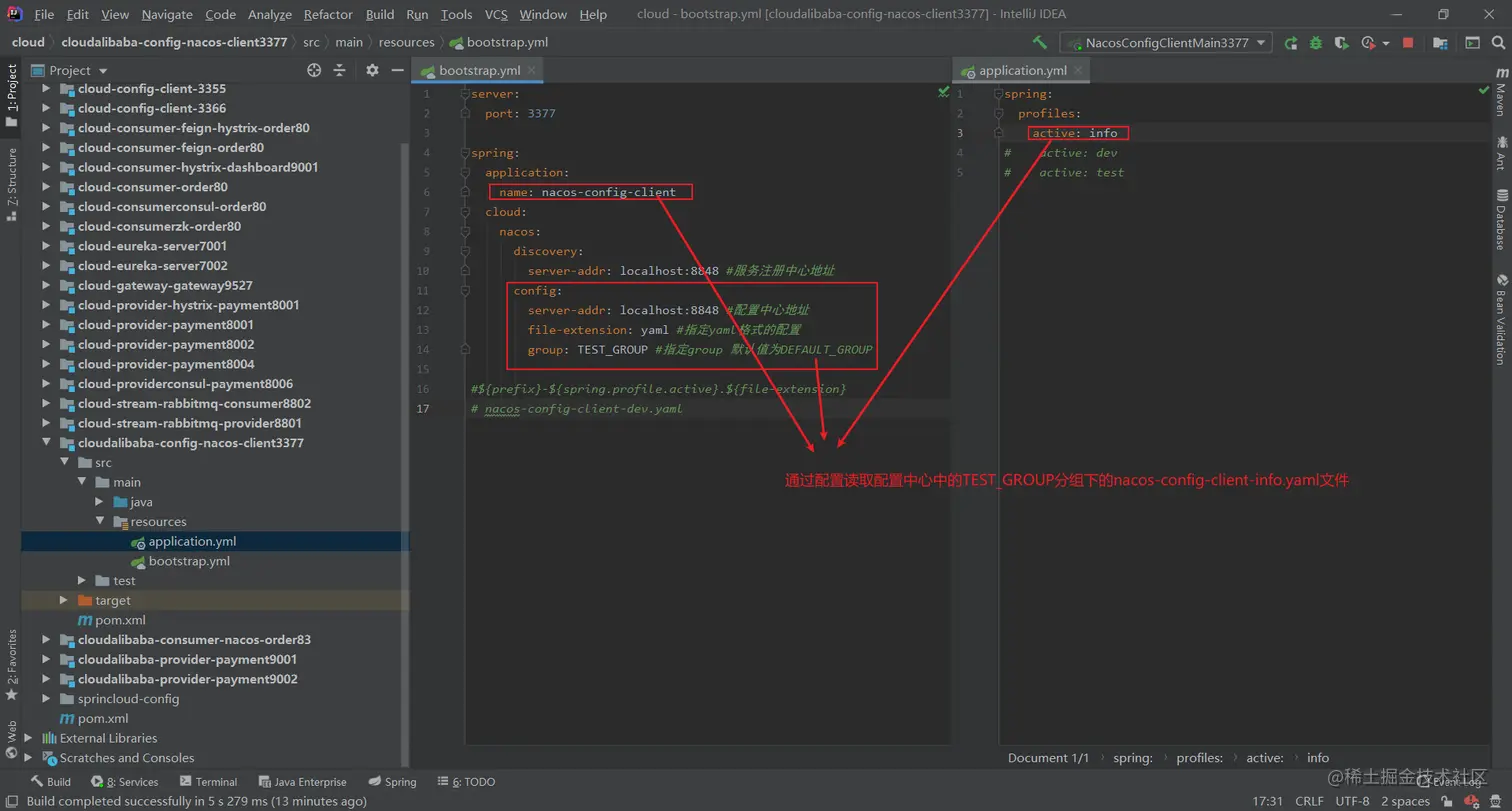Open Project panel settings gear
The width and height of the screenshot is (1512, 811).
click(x=372, y=70)
